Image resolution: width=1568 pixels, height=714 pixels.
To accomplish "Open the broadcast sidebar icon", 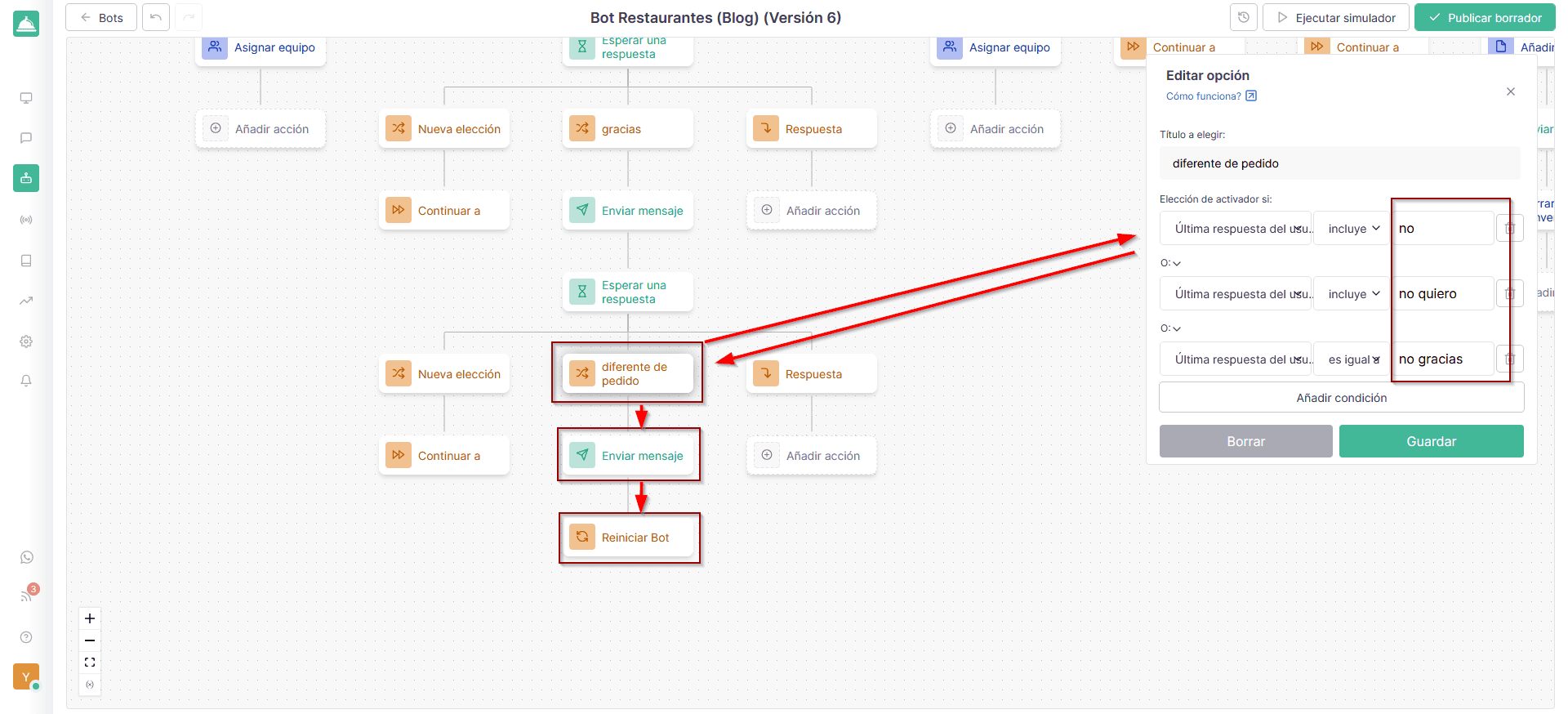I will click(26, 220).
